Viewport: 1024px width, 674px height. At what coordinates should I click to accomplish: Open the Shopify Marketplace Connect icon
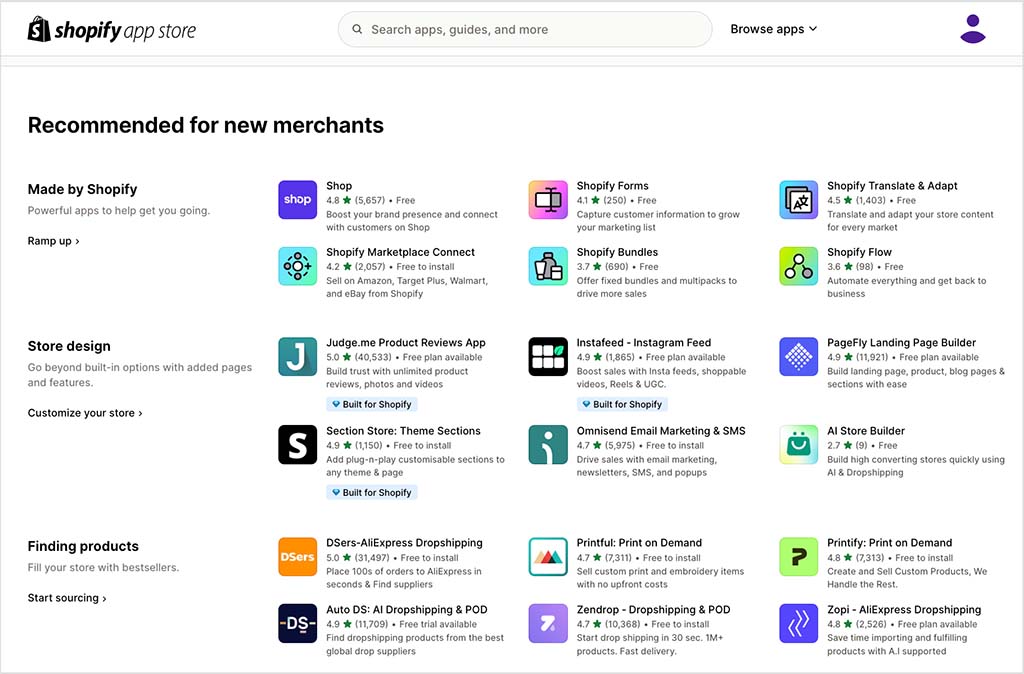click(x=298, y=266)
